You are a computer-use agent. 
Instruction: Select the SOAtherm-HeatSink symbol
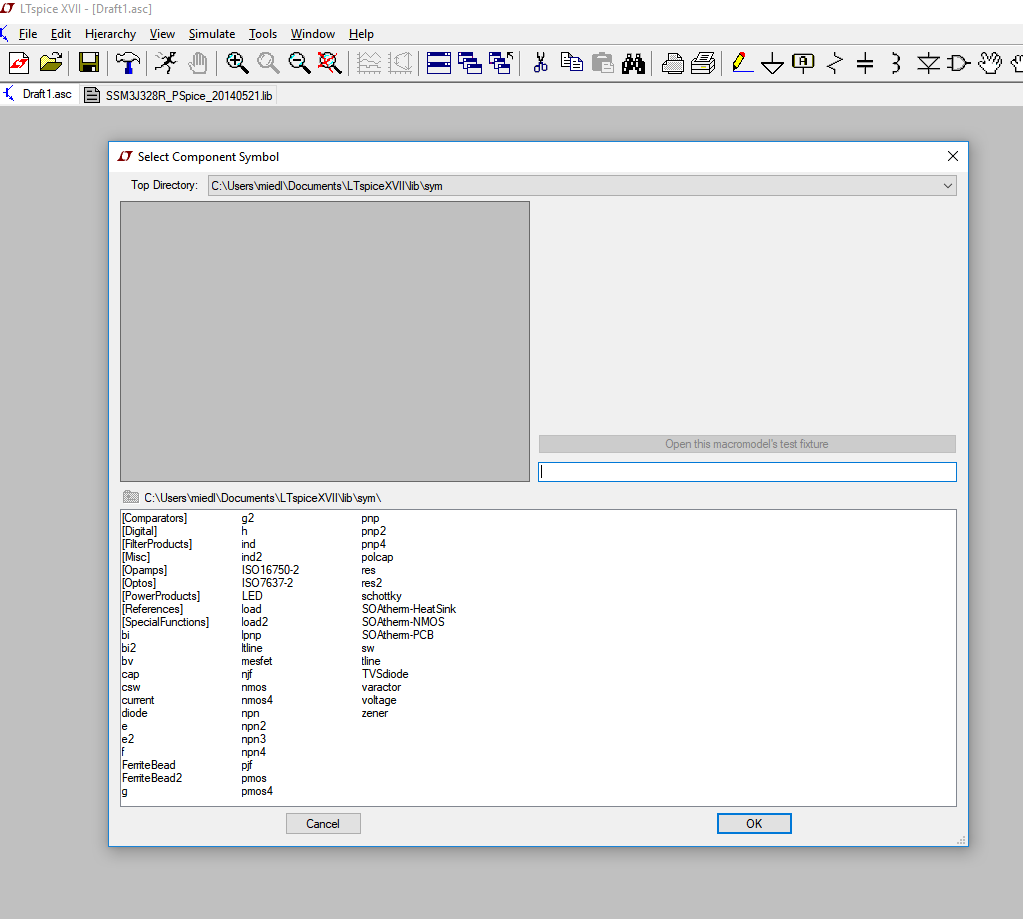coord(408,609)
